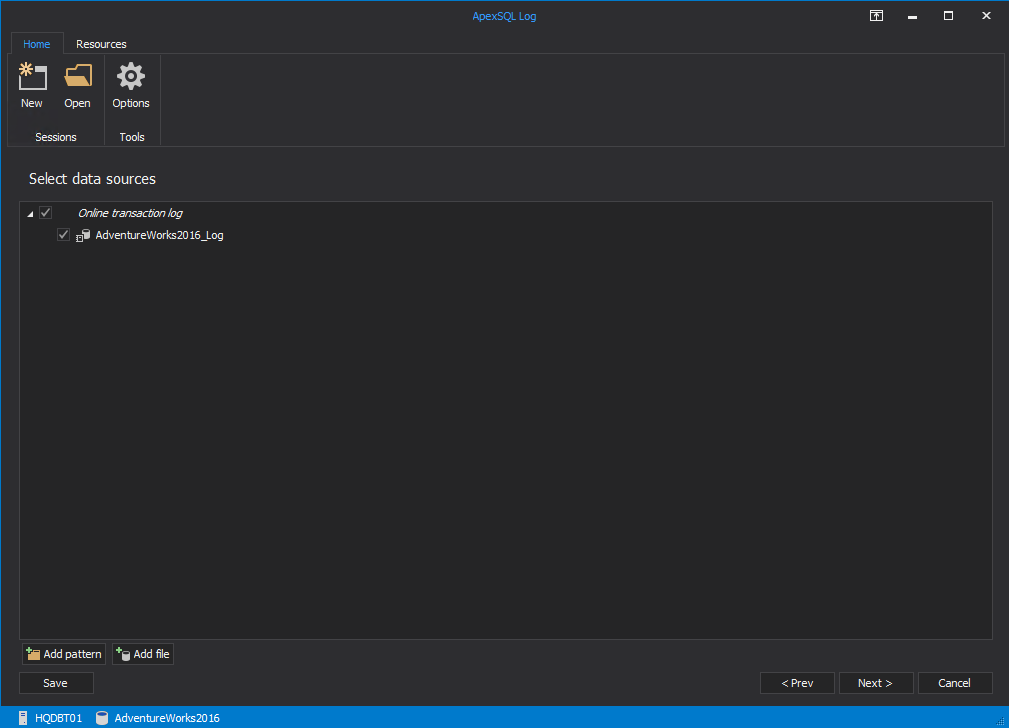Click the resize grip at window corner
The image size is (1009, 728).
(1000, 721)
